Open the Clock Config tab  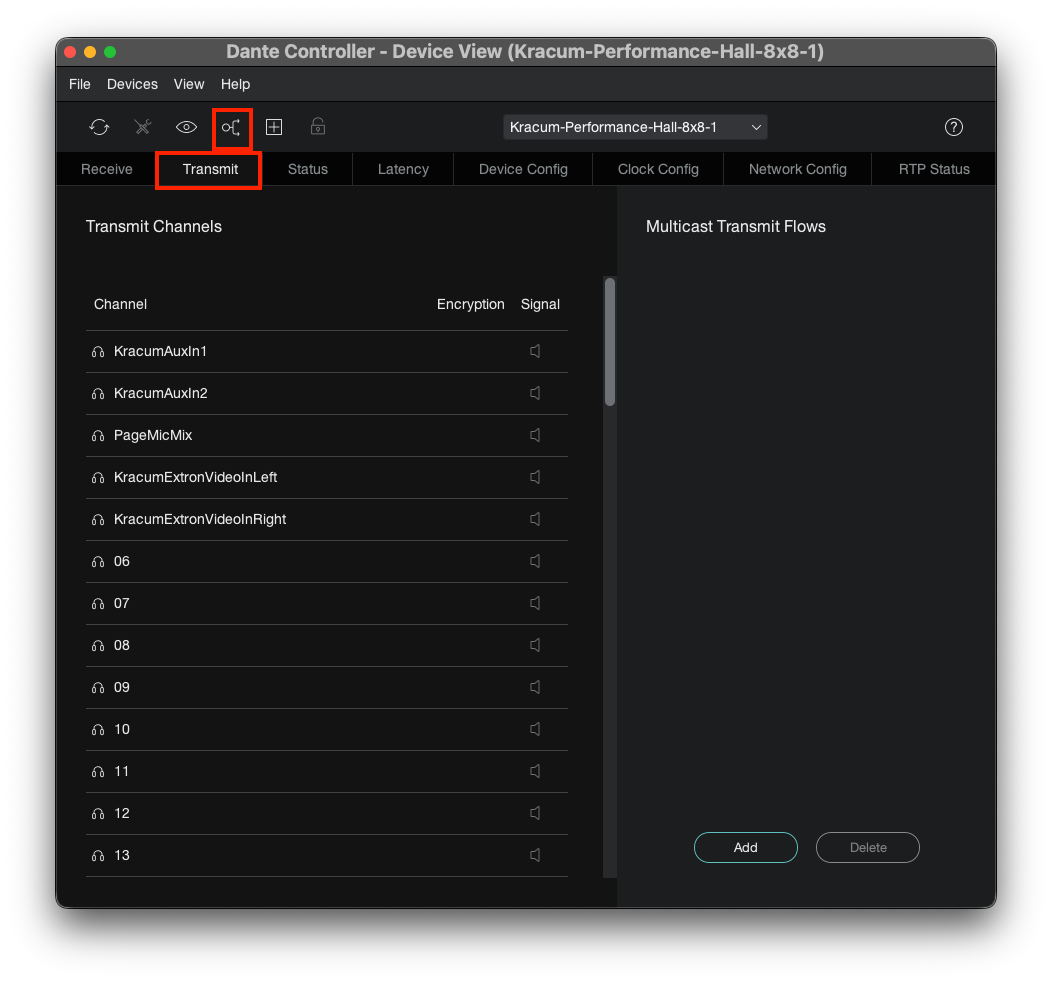coord(658,169)
